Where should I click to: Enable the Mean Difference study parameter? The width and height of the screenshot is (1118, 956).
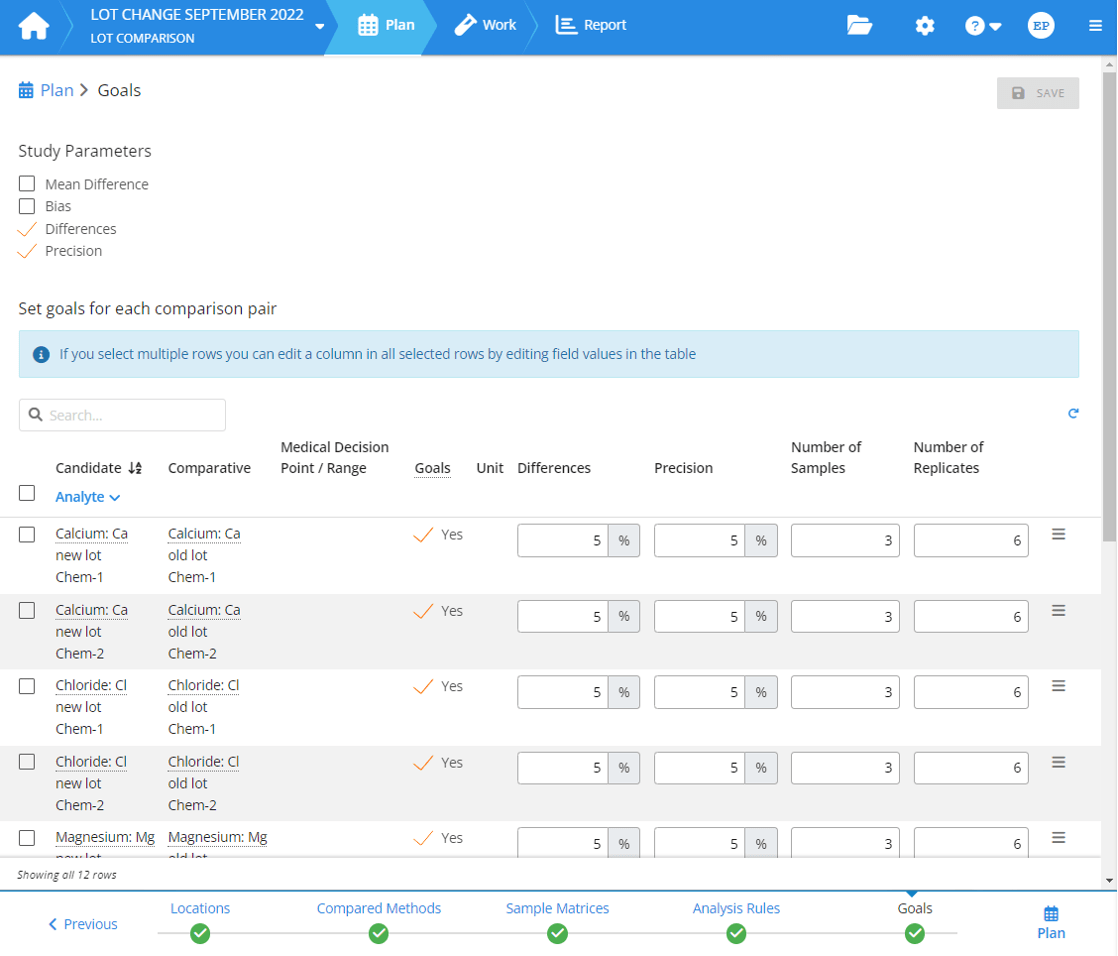point(25,183)
